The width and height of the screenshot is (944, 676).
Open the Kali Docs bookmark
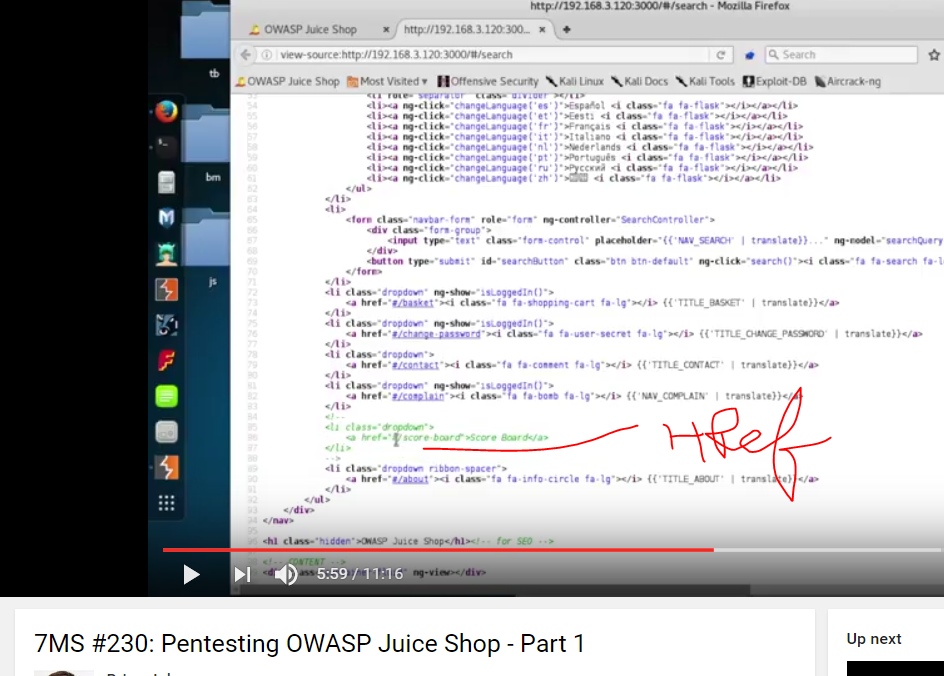click(639, 81)
